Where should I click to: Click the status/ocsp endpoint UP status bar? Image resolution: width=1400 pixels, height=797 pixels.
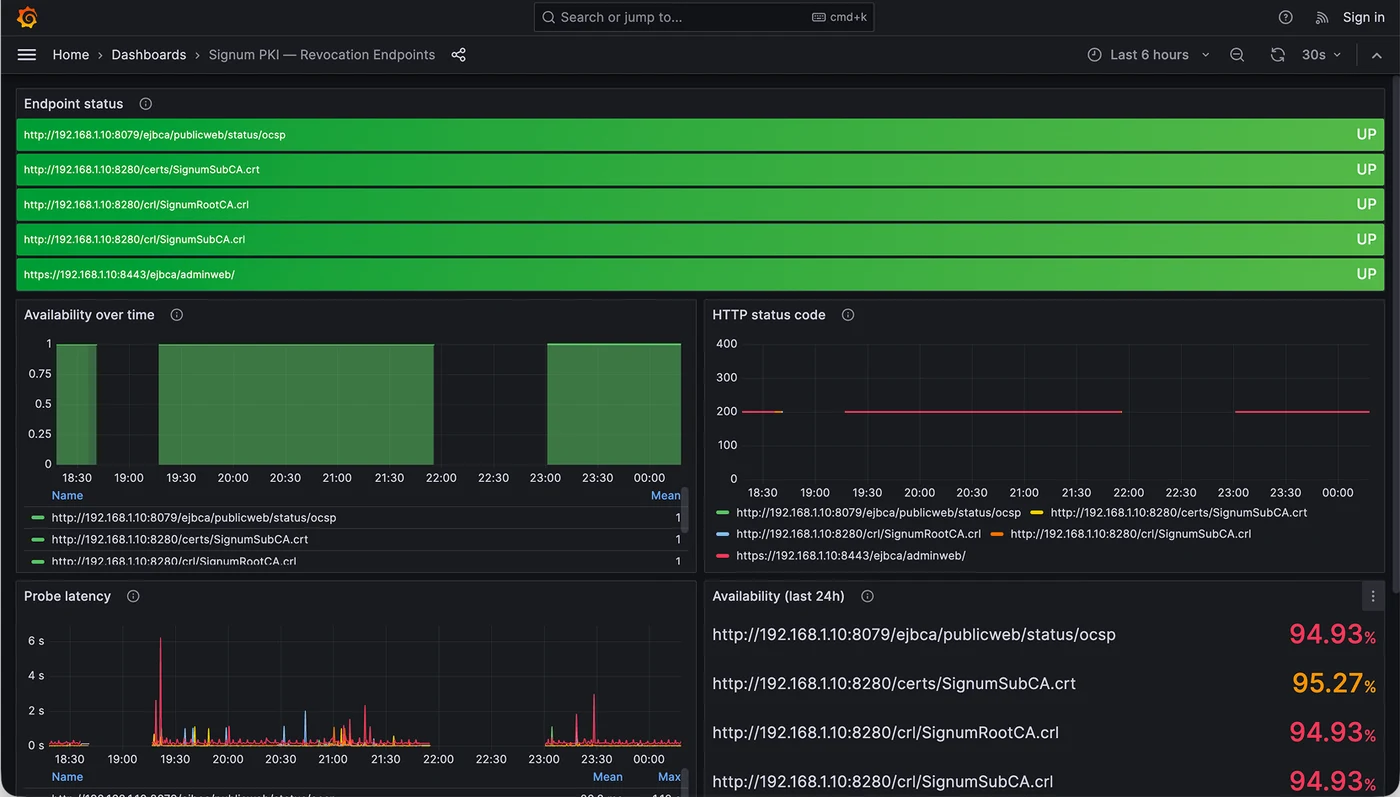700,135
